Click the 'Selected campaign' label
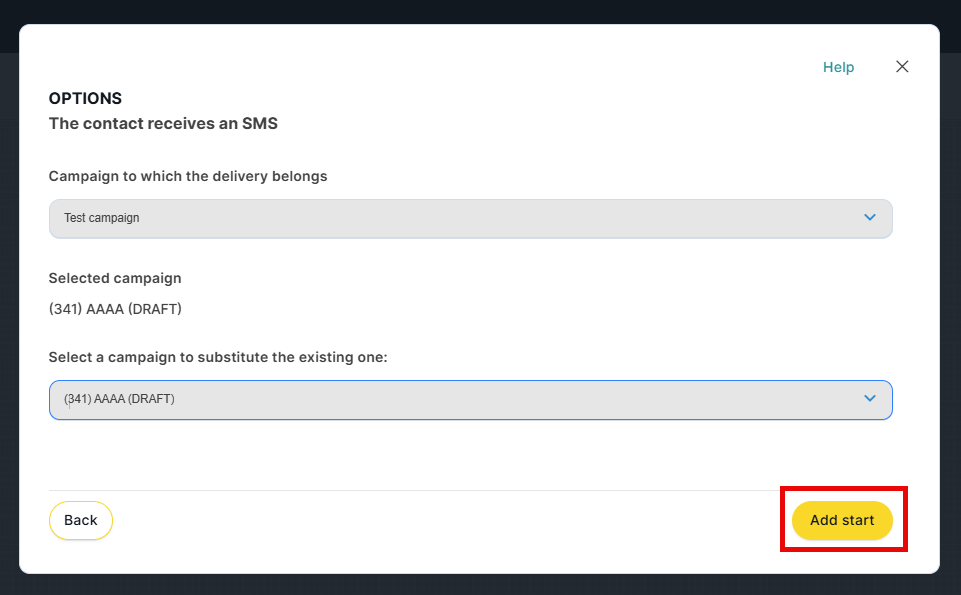 pos(115,278)
